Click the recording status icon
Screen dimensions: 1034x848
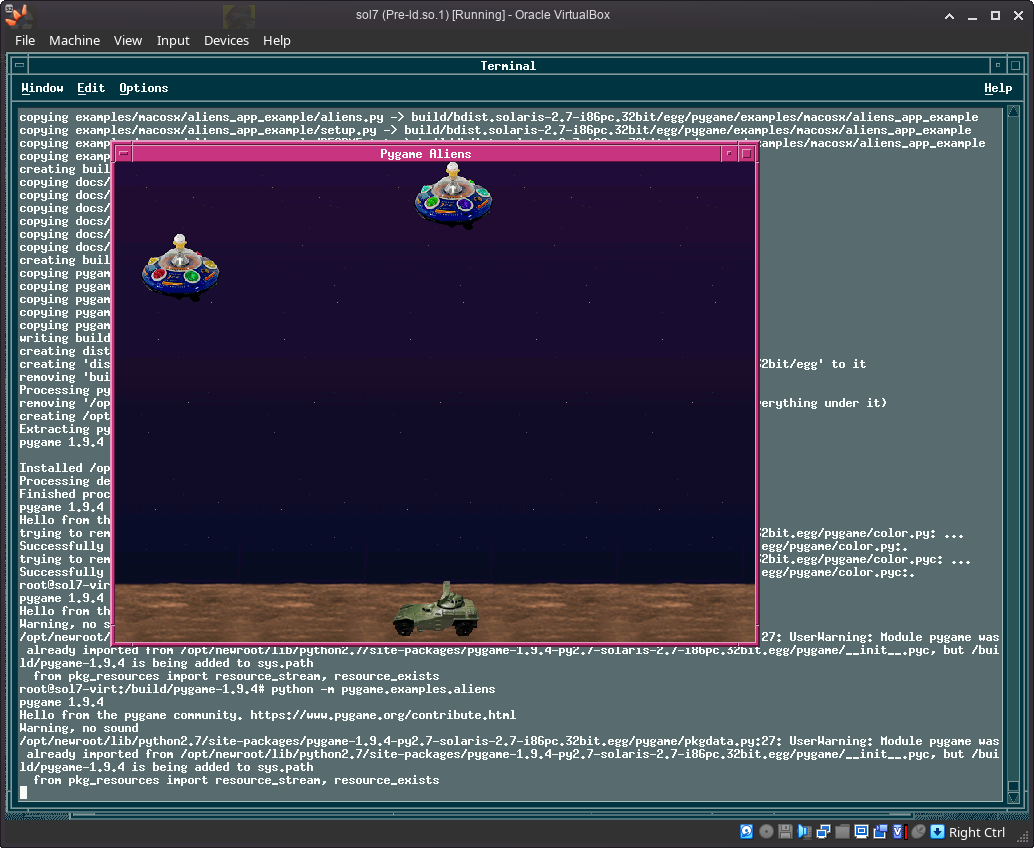pos(880,832)
